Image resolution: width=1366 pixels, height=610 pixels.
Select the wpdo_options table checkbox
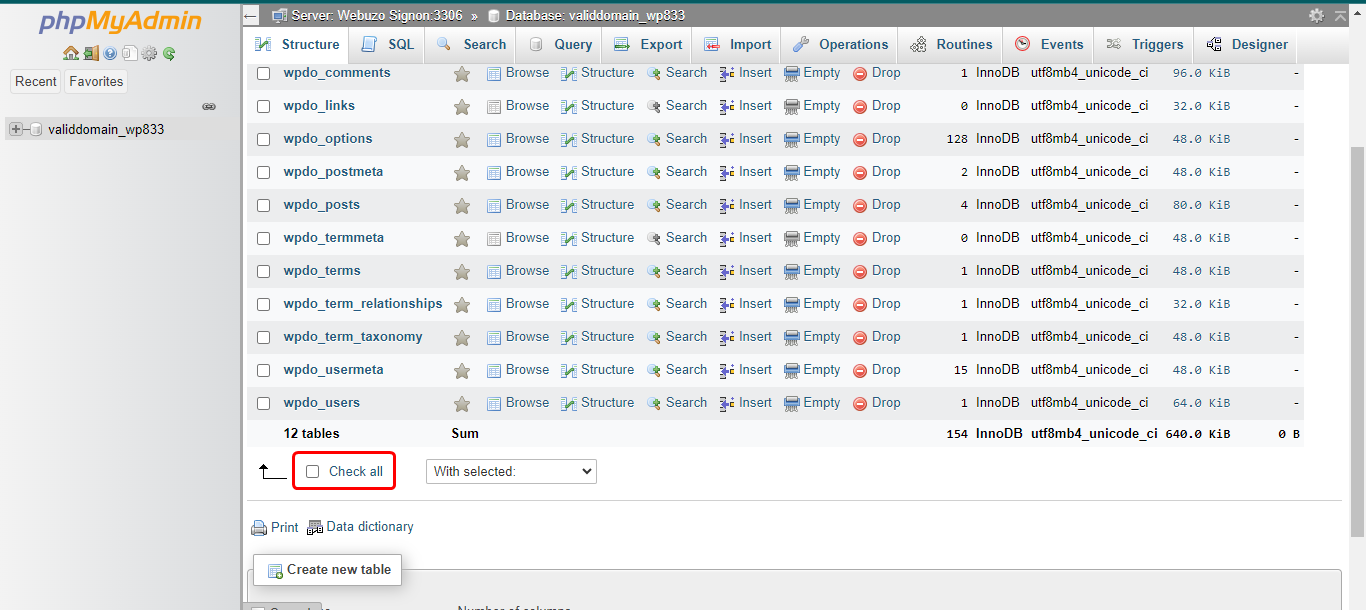point(264,139)
